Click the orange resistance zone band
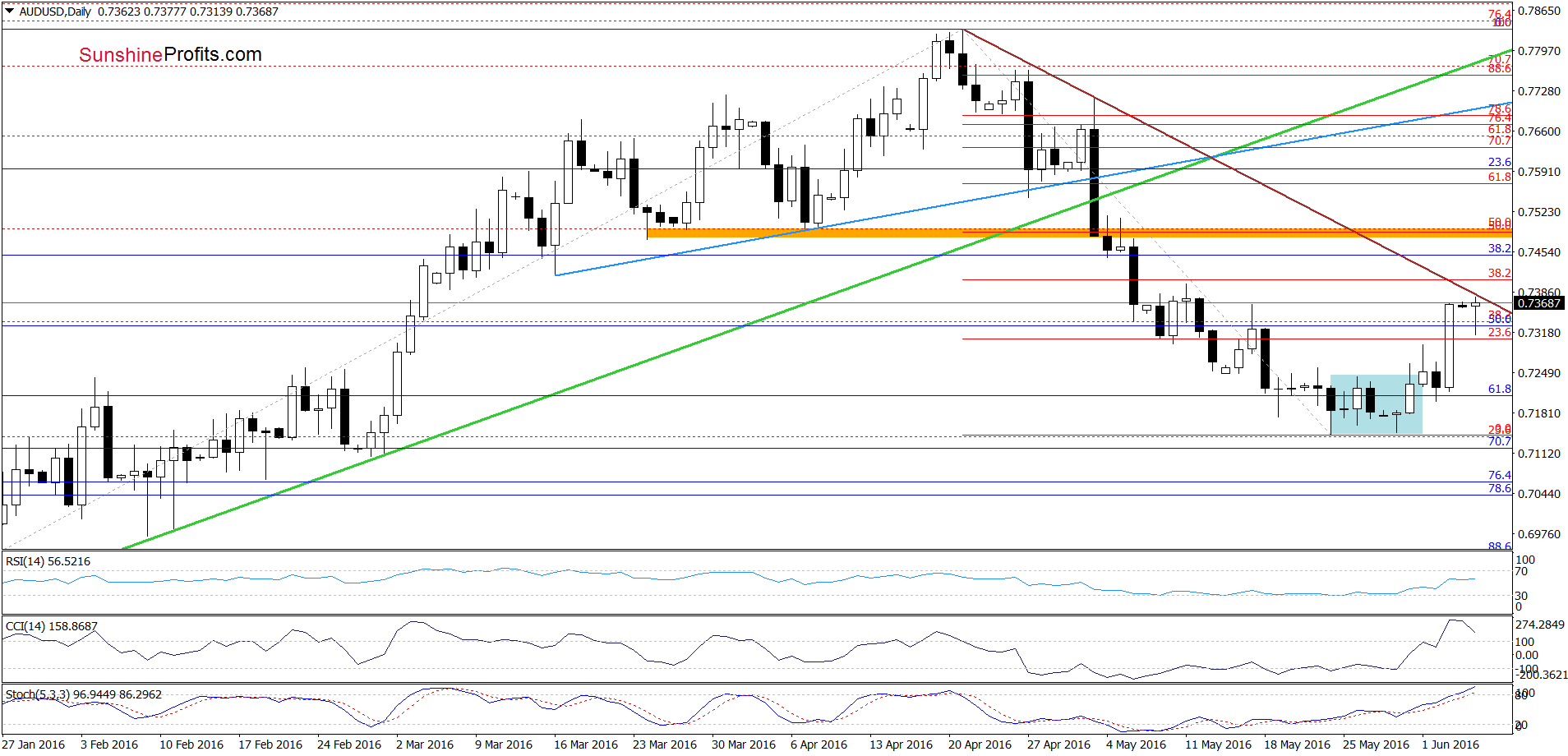 [x=1079, y=233]
